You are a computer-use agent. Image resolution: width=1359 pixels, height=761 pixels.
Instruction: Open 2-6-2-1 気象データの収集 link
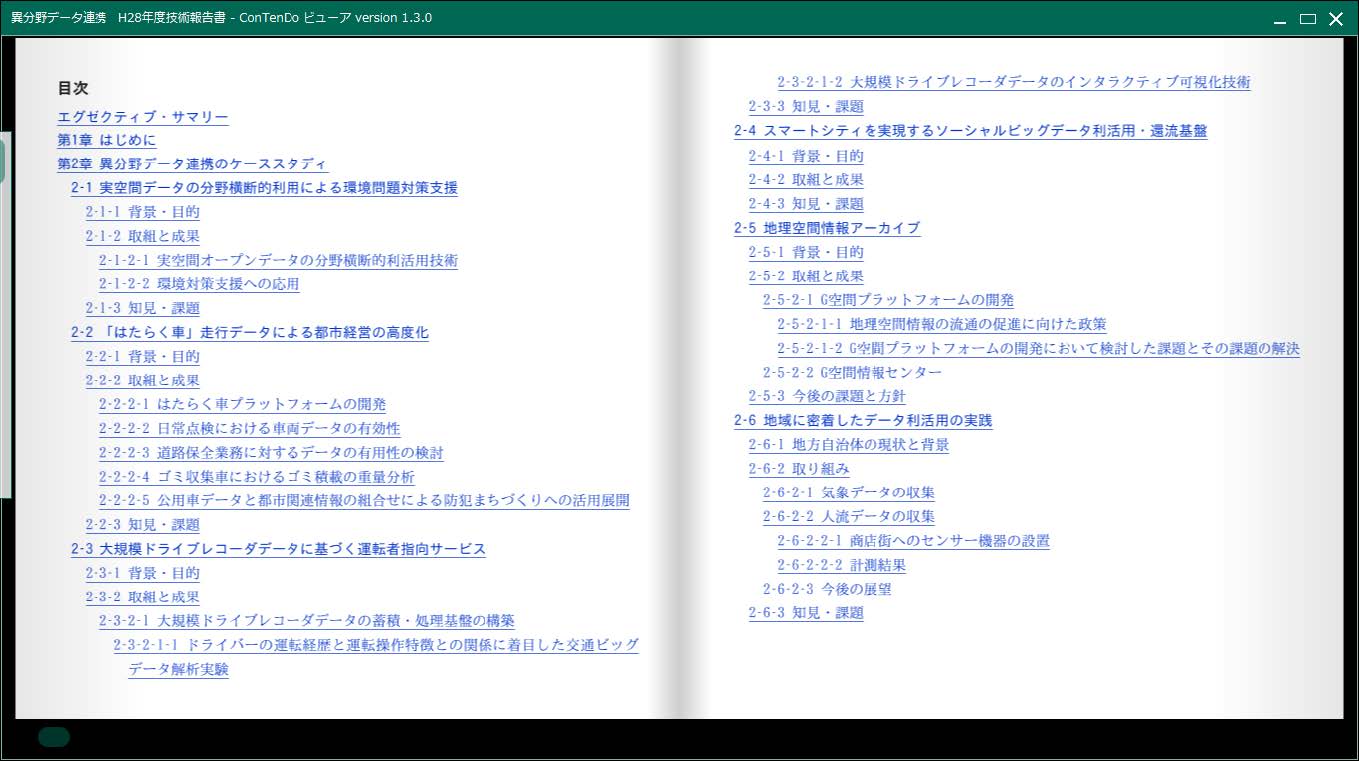[x=849, y=492]
